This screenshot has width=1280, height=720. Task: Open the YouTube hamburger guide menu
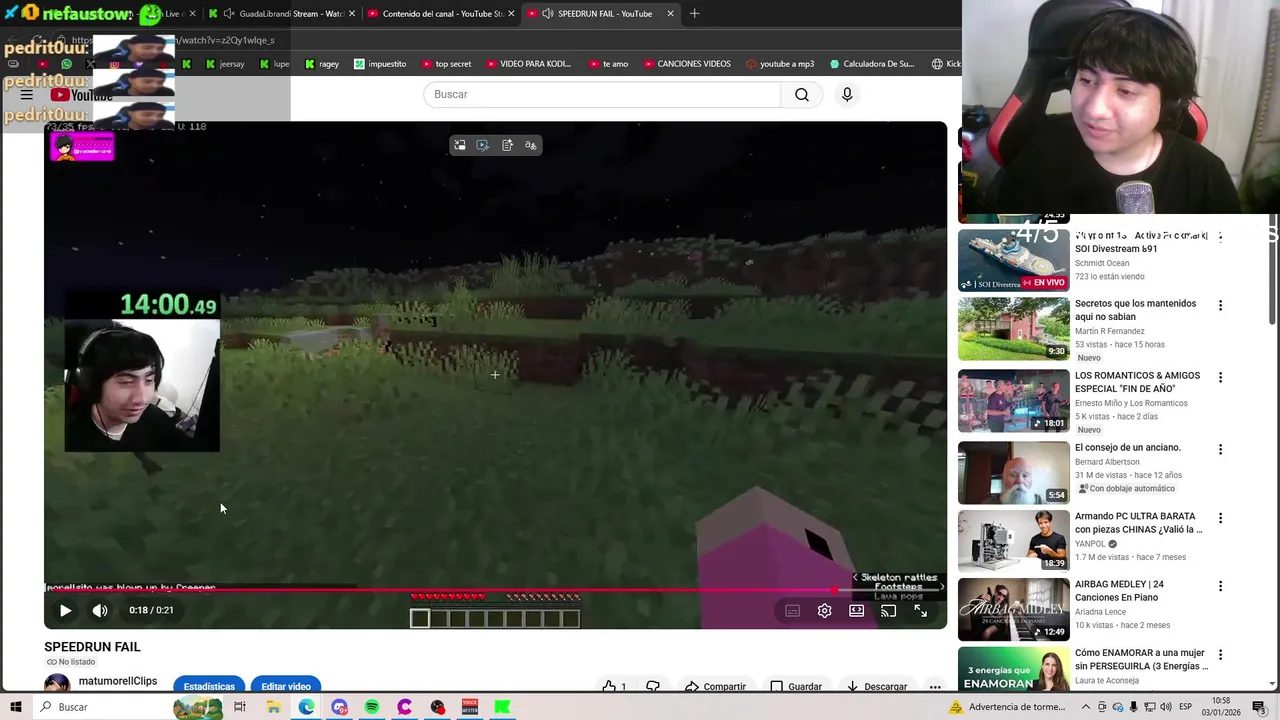[27, 95]
